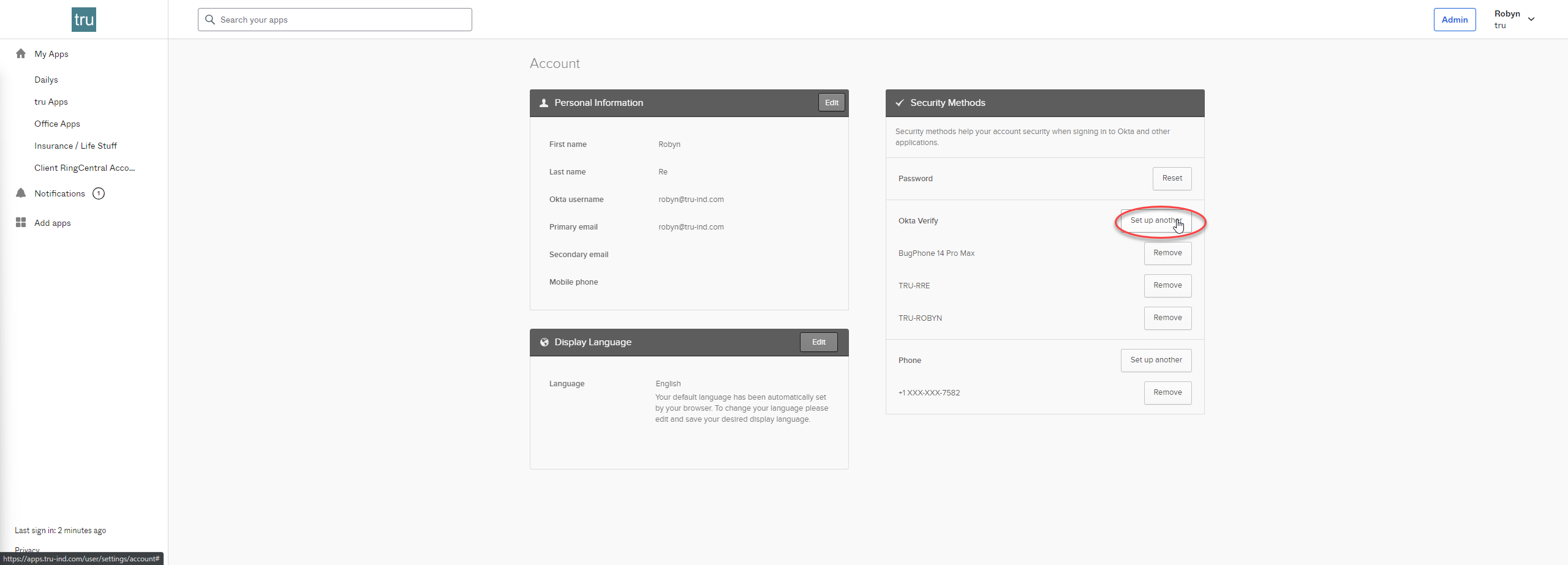This screenshot has width=1568, height=565.
Task: Set up another Okta Verify device
Action: tap(1156, 221)
